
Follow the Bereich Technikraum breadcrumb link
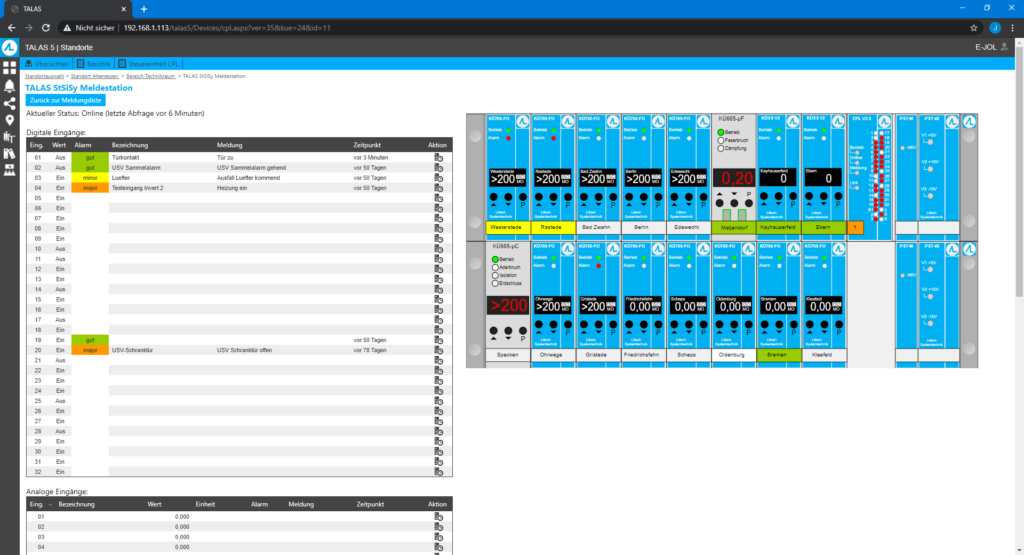pyautogui.click(x=151, y=76)
